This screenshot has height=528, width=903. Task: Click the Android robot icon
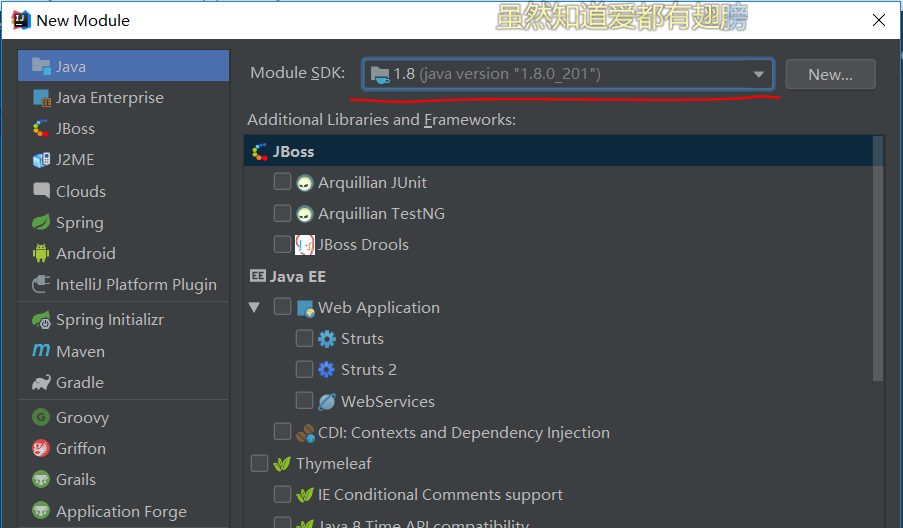41,253
